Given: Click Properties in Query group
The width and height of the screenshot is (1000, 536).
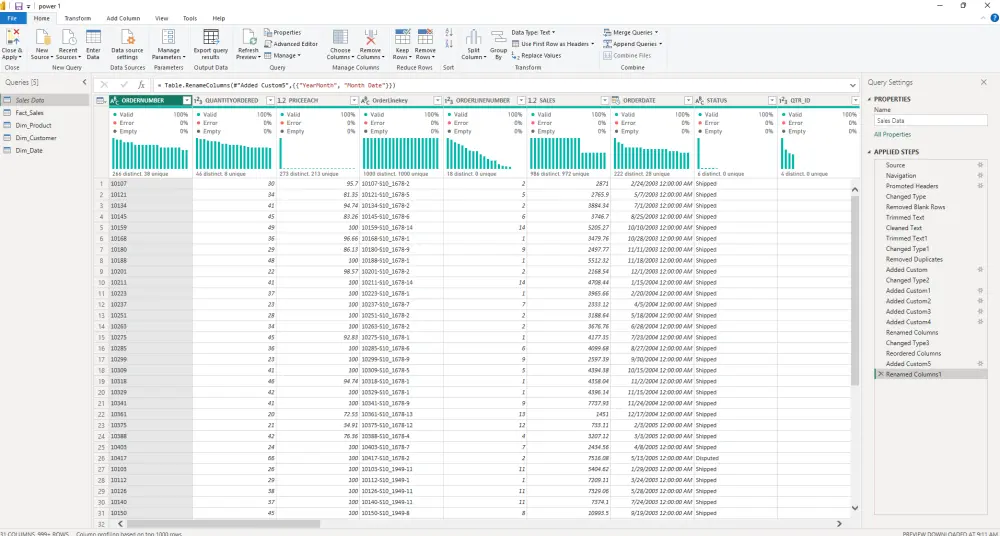Looking at the screenshot, I should click(x=283, y=32).
